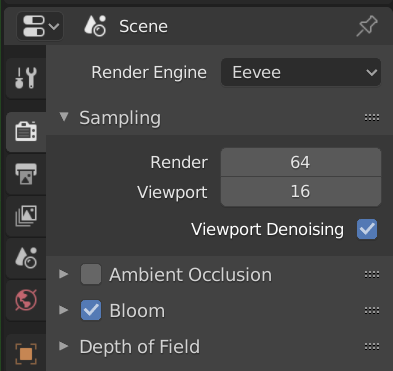Screen dimensions: 393x371
Task: Click the Render samples field showing 64
Action: pyautogui.click(x=301, y=162)
